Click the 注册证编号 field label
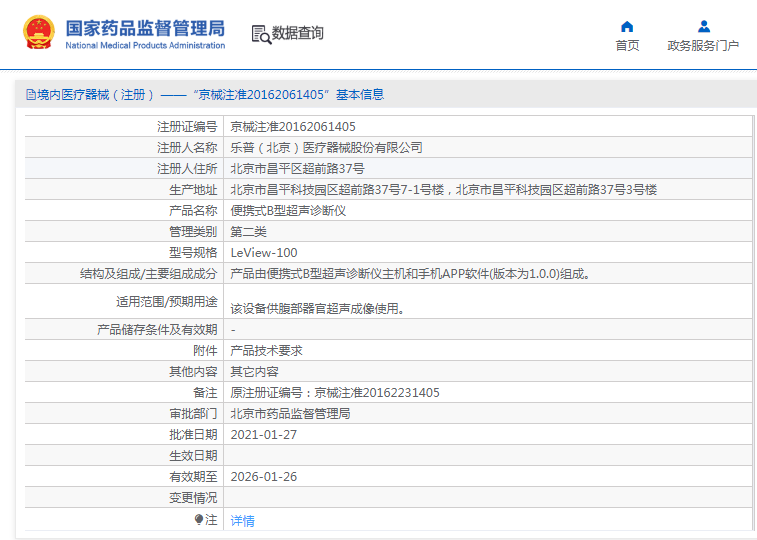757x540 pixels. click(187, 127)
